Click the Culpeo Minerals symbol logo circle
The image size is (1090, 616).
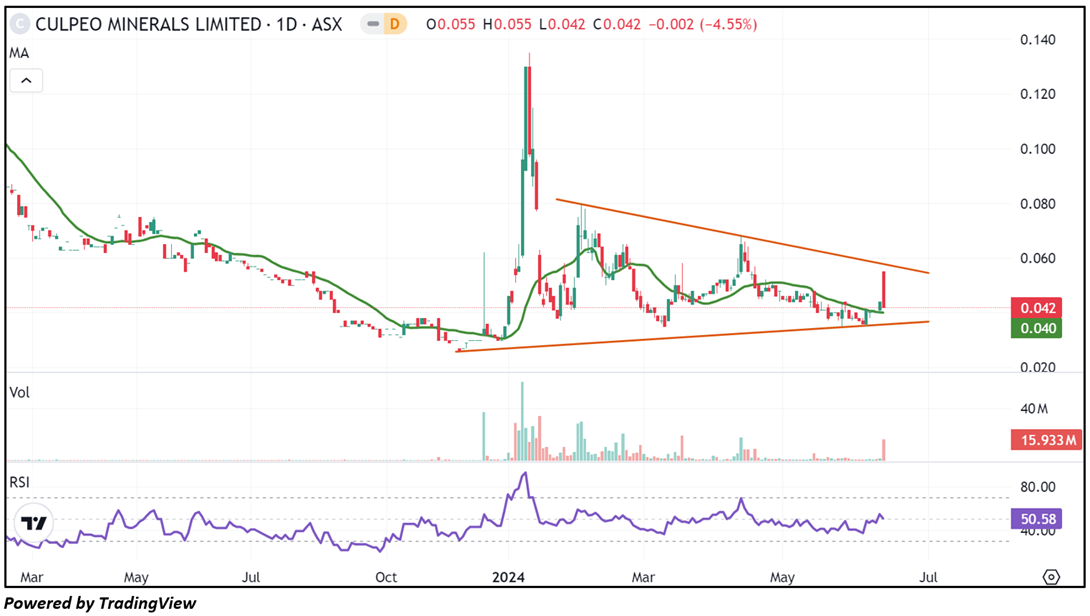[19, 24]
